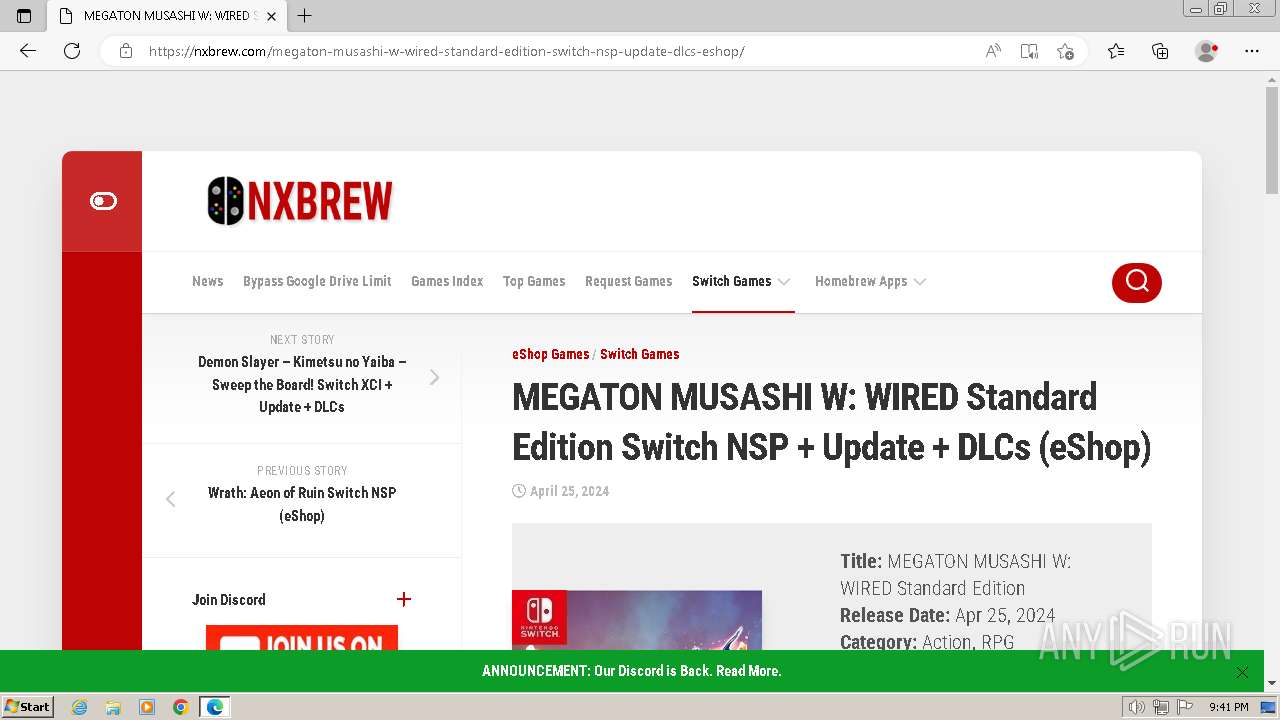Select the MEGATON MUSASHI W browser tab
1280x720 pixels.
tap(168, 16)
